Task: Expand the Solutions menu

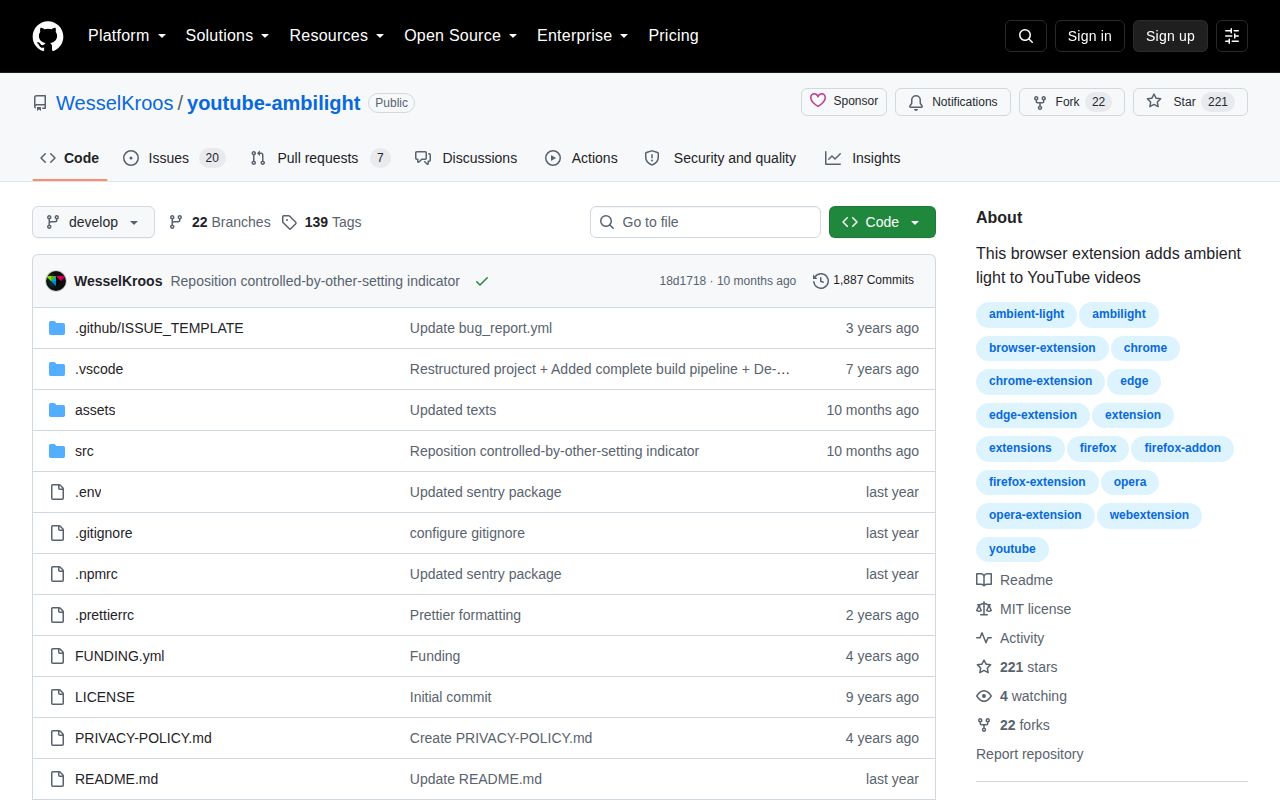Action: [x=227, y=36]
